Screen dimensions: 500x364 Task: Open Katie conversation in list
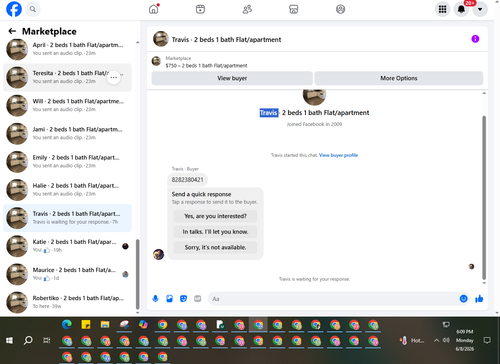(x=67, y=246)
